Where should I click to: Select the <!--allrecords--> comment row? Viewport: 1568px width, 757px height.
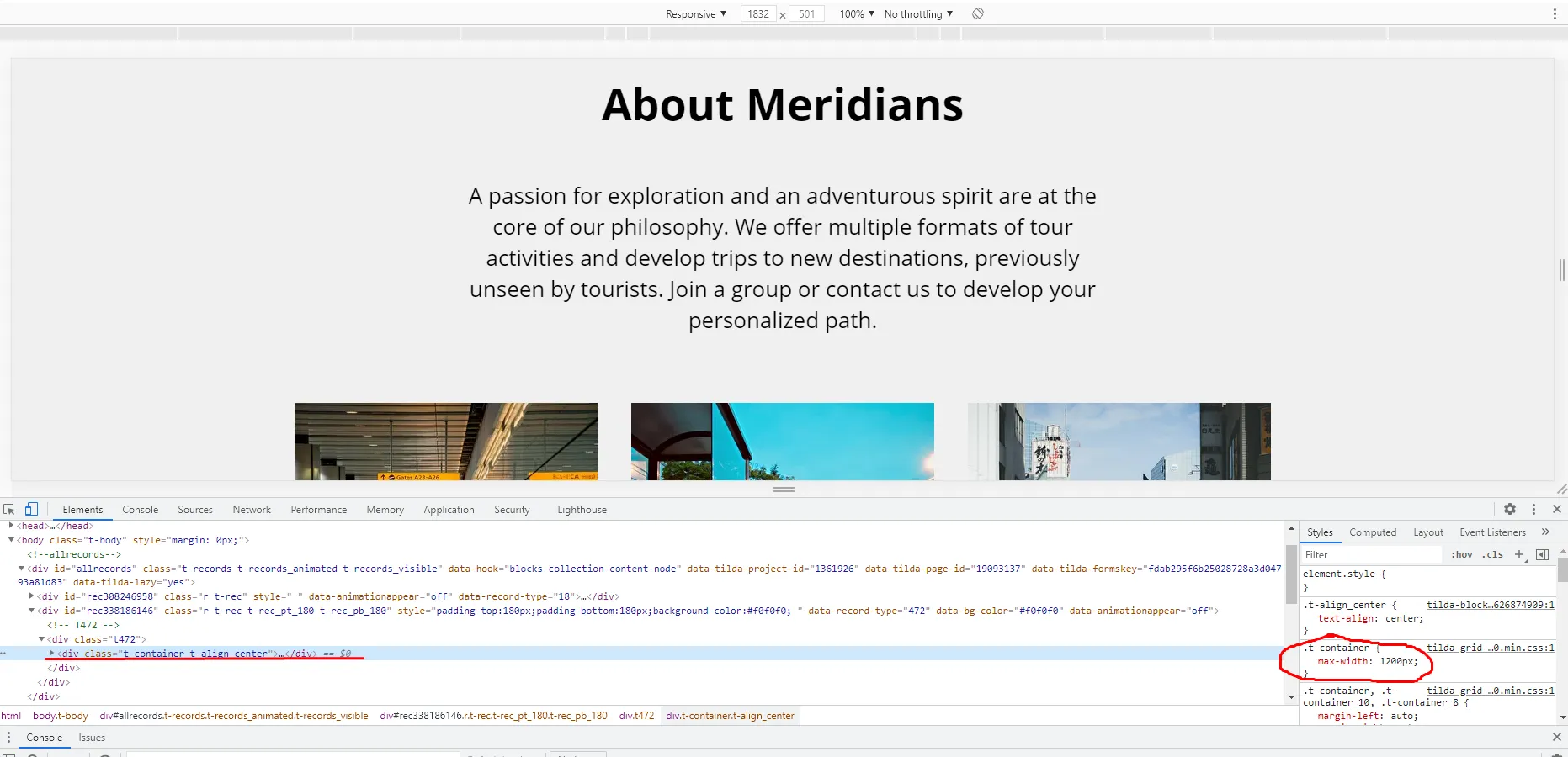coord(74,554)
